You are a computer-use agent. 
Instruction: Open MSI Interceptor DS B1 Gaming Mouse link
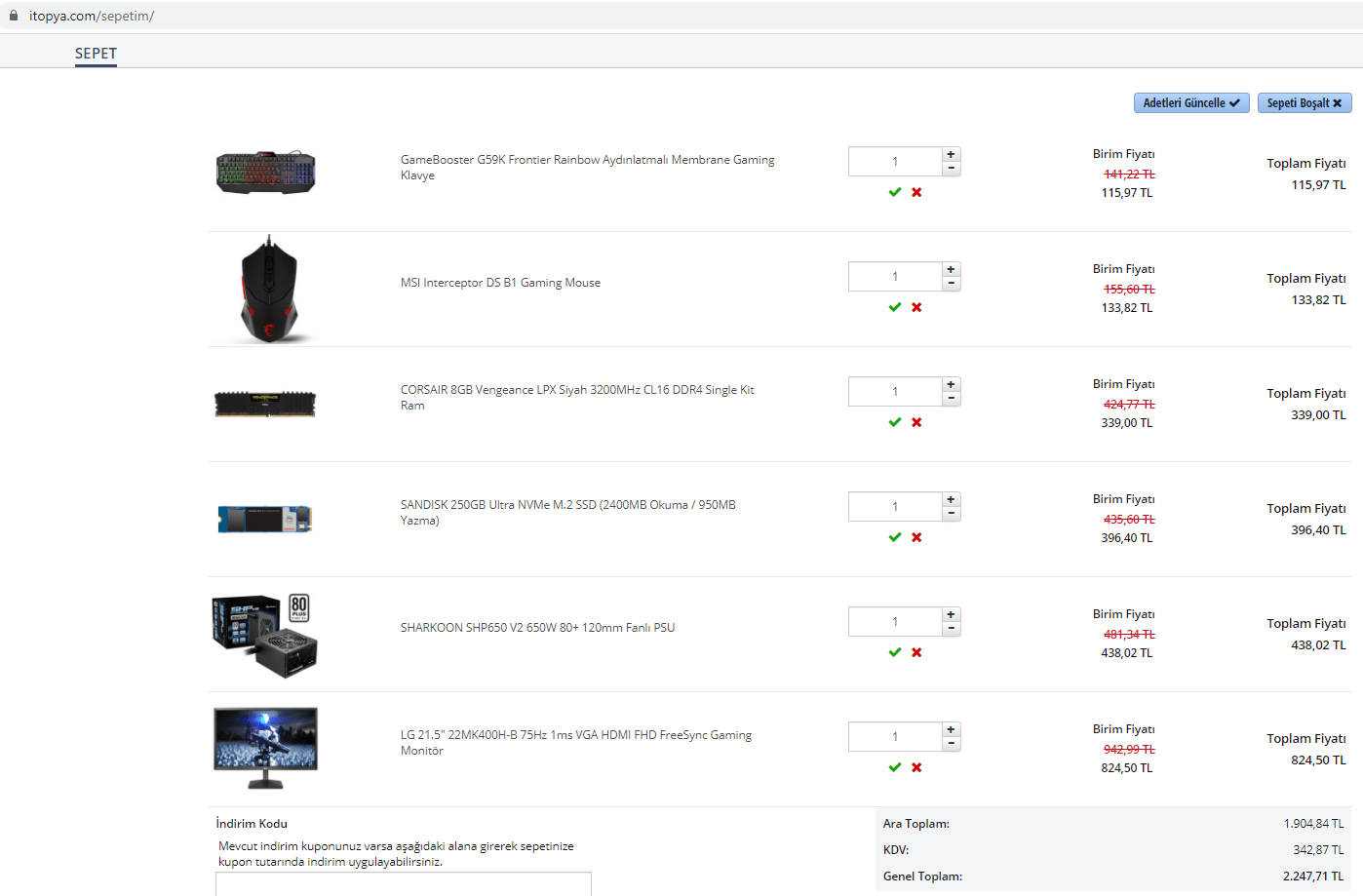pos(500,283)
